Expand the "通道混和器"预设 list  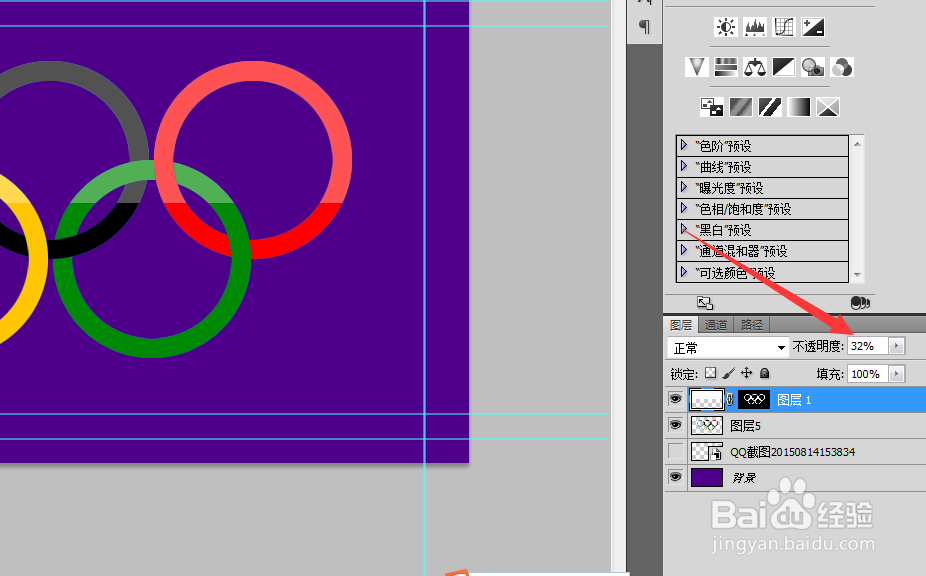[x=684, y=250]
